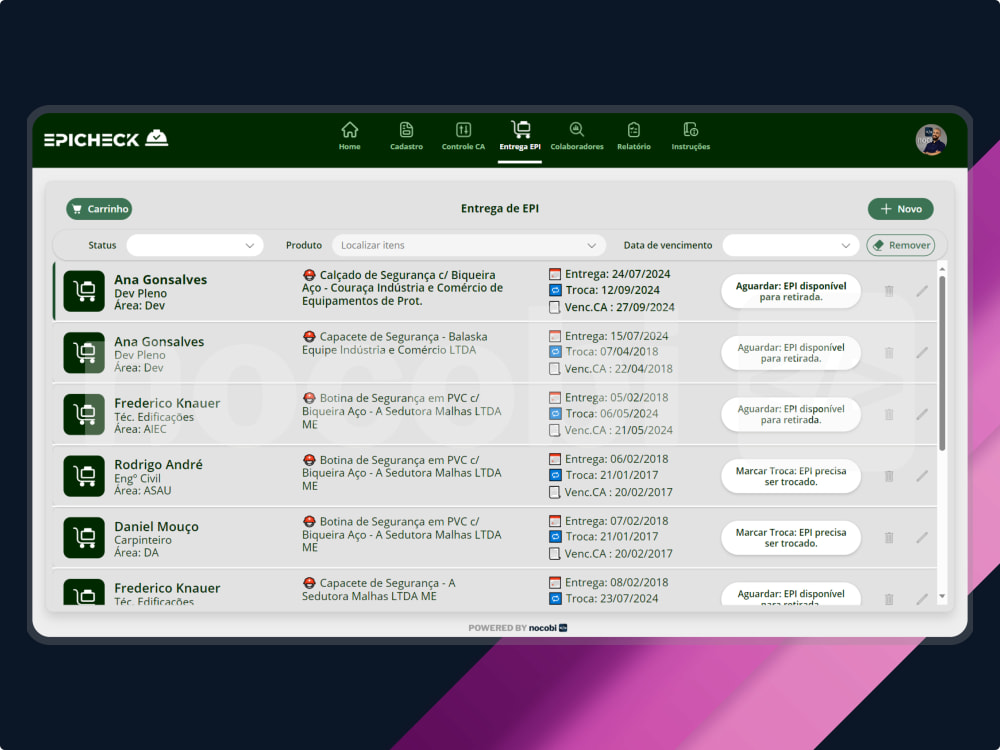Click Marcar Troca for Rodrigo André
This screenshot has height=750, width=1000.
point(791,476)
